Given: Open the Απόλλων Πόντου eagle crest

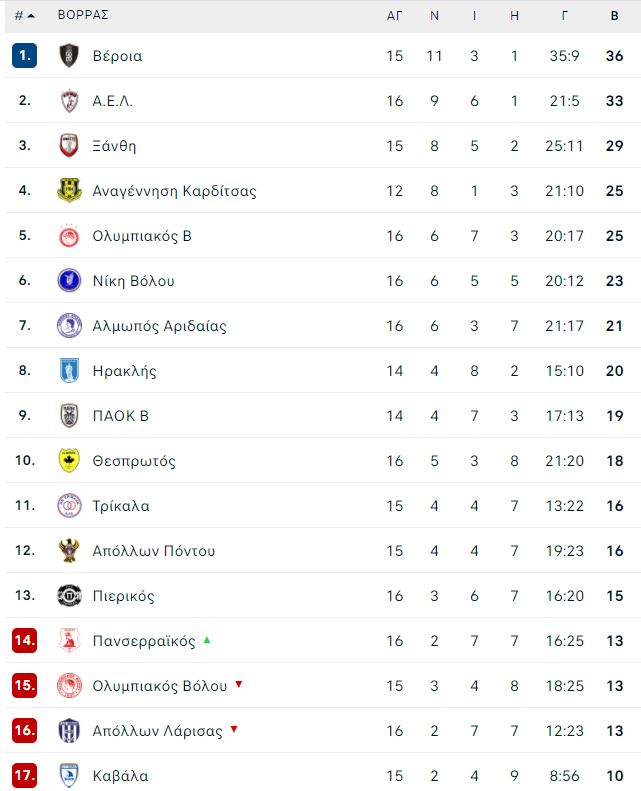Looking at the screenshot, I should (x=69, y=550).
